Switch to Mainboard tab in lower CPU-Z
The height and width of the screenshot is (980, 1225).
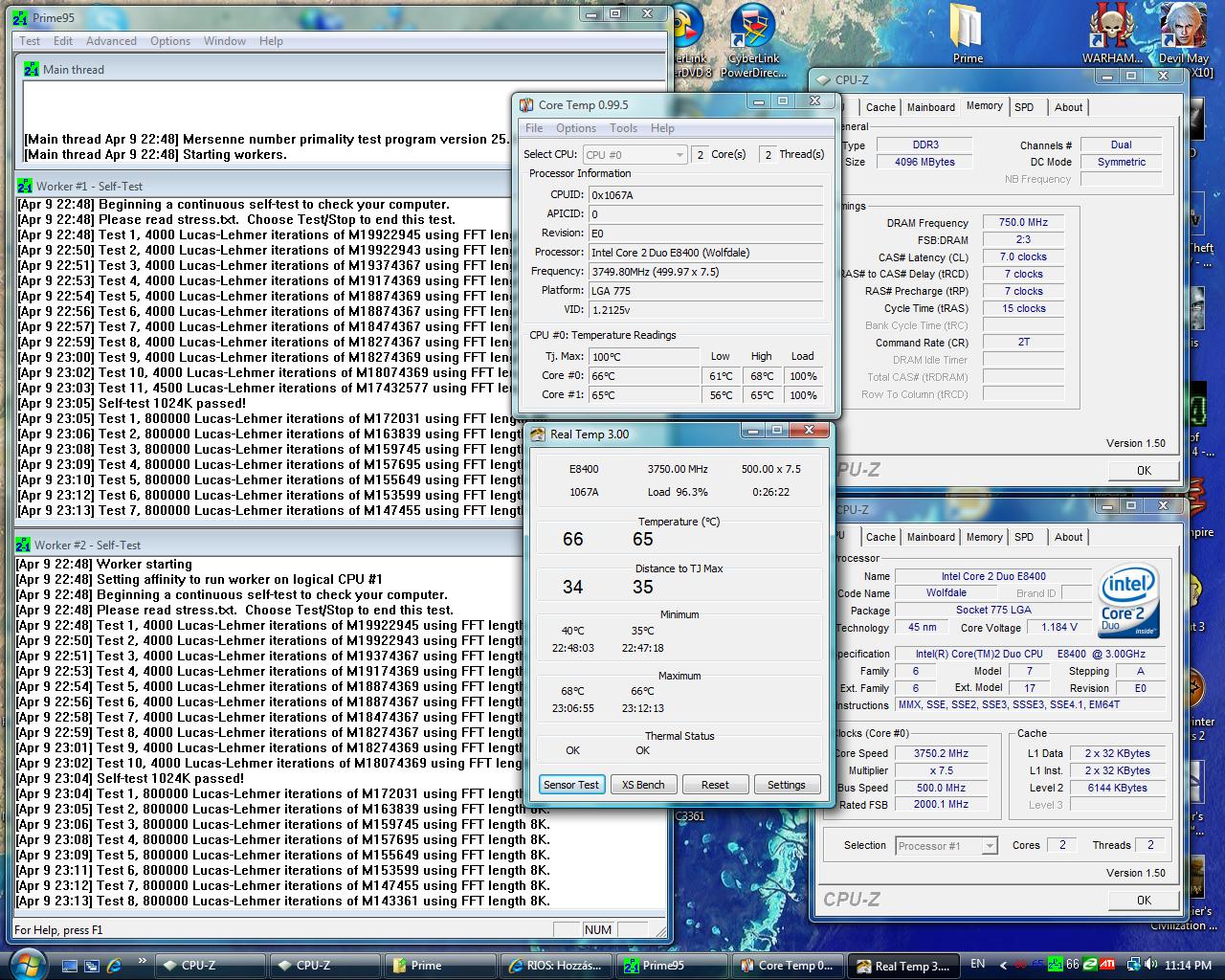[930, 537]
